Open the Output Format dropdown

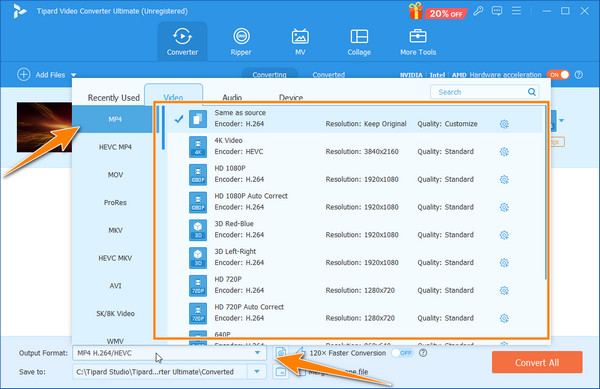169,353
